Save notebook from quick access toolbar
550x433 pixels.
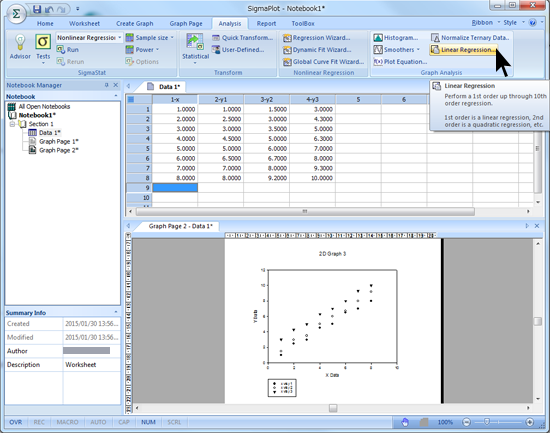(x=37, y=9)
